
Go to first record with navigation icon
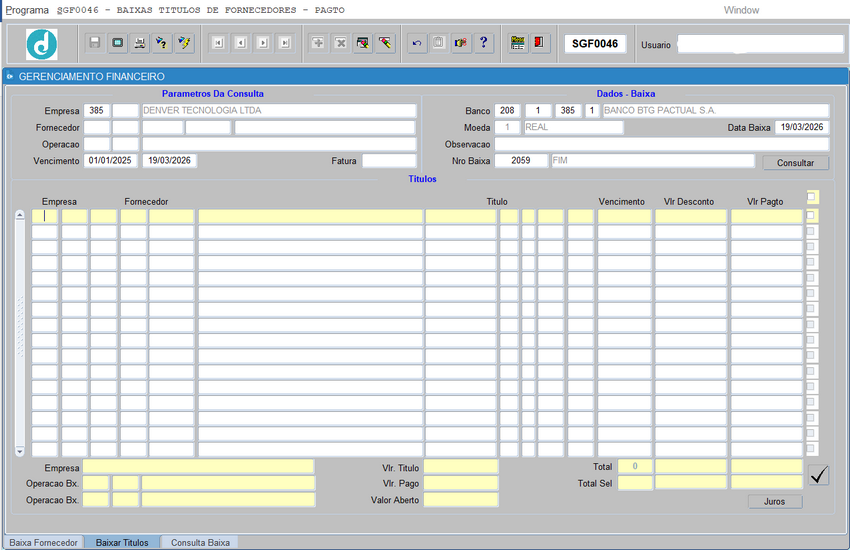pyautogui.click(x=218, y=43)
